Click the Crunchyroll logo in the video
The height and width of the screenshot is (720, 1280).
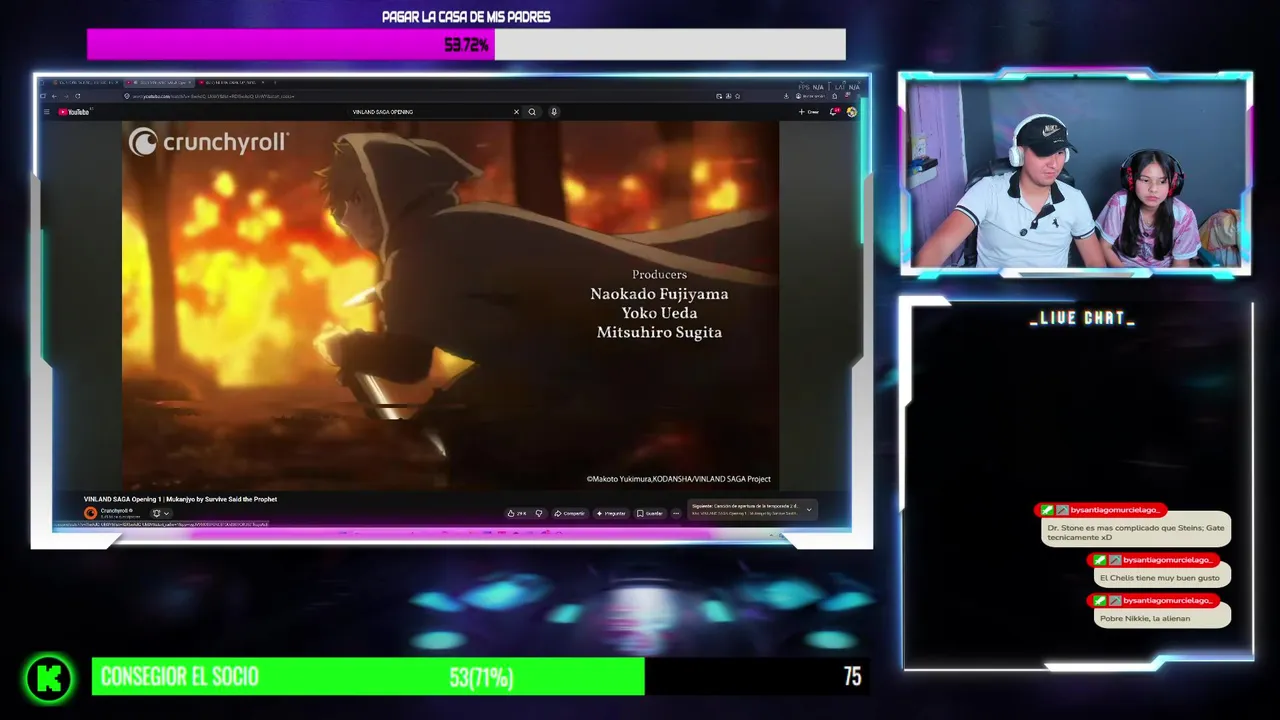(x=209, y=142)
